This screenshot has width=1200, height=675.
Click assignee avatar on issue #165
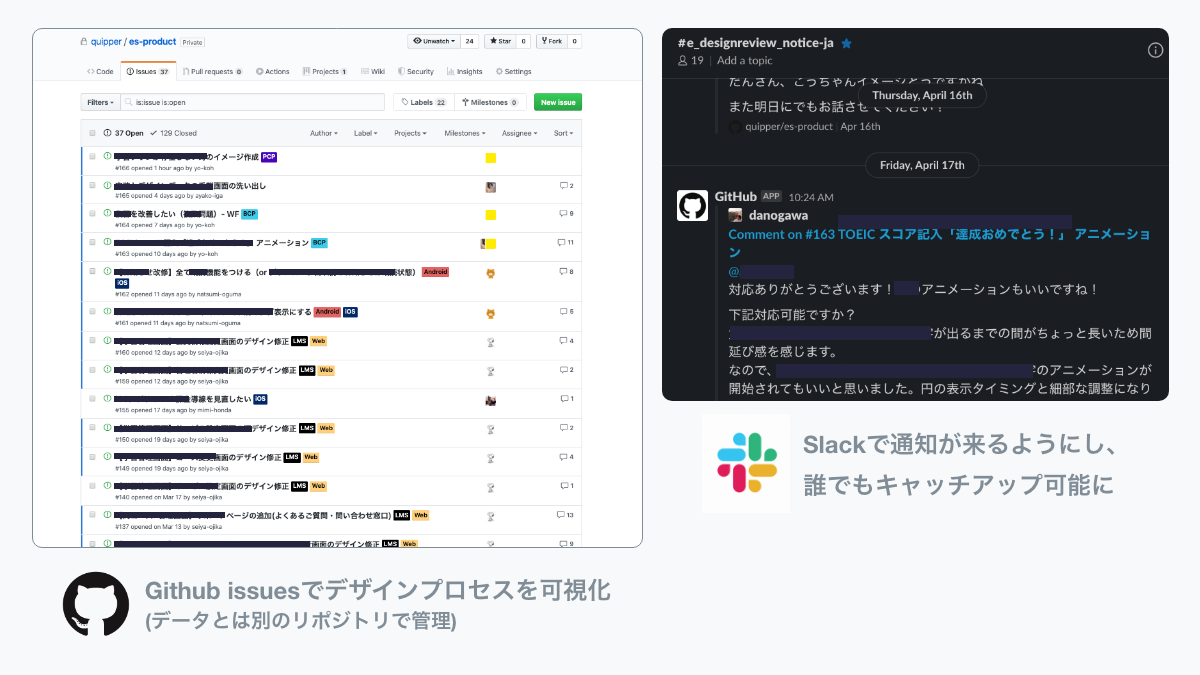click(x=491, y=187)
